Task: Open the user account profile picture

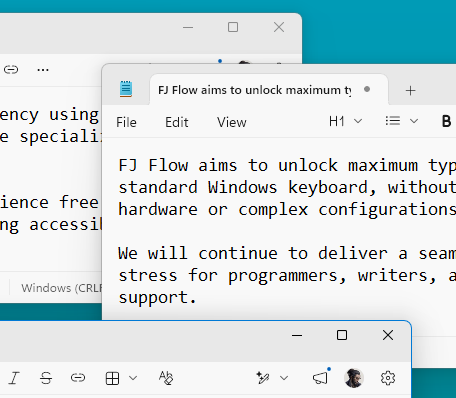Action: [x=354, y=378]
